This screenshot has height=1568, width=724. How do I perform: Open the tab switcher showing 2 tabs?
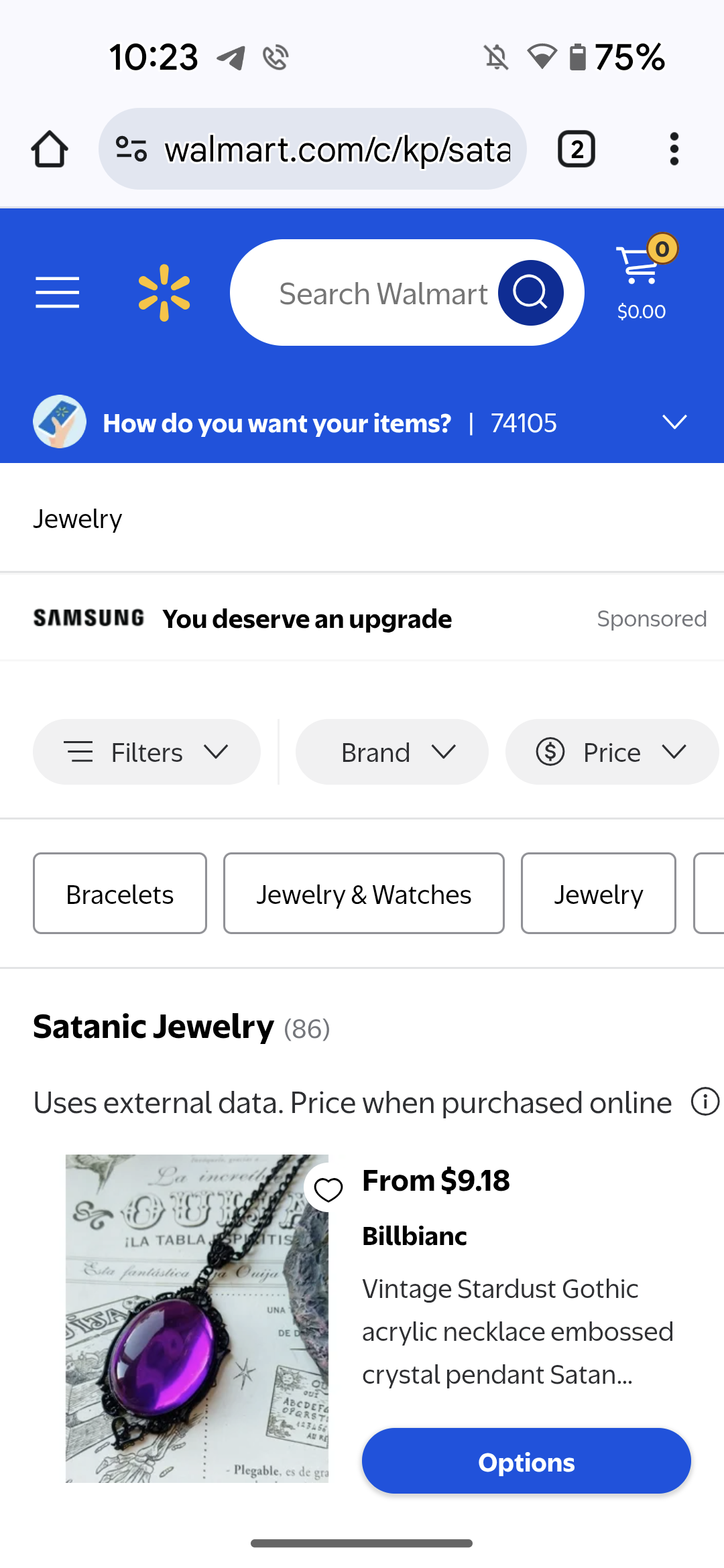coord(577,149)
